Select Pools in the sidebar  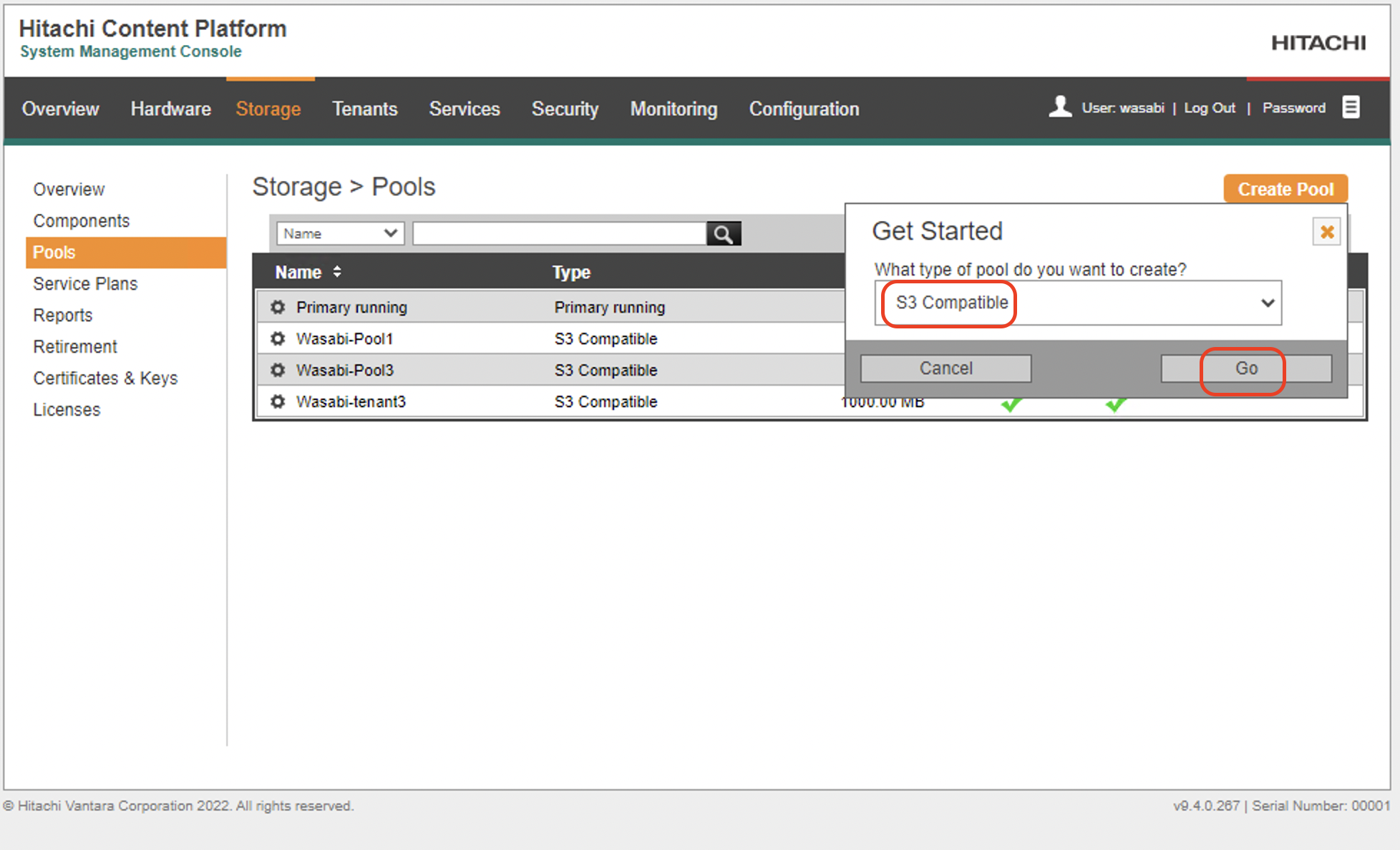tap(126, 253)
